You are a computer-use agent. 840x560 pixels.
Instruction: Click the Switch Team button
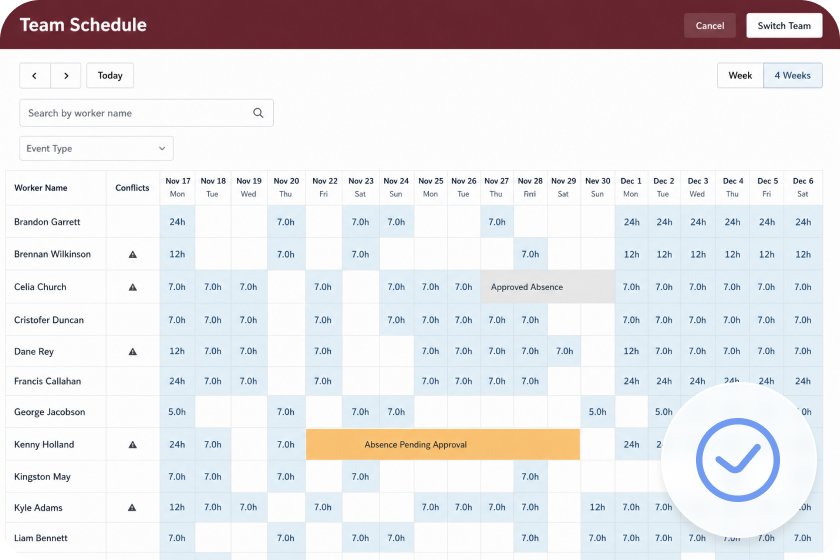(x=784, y=26)
